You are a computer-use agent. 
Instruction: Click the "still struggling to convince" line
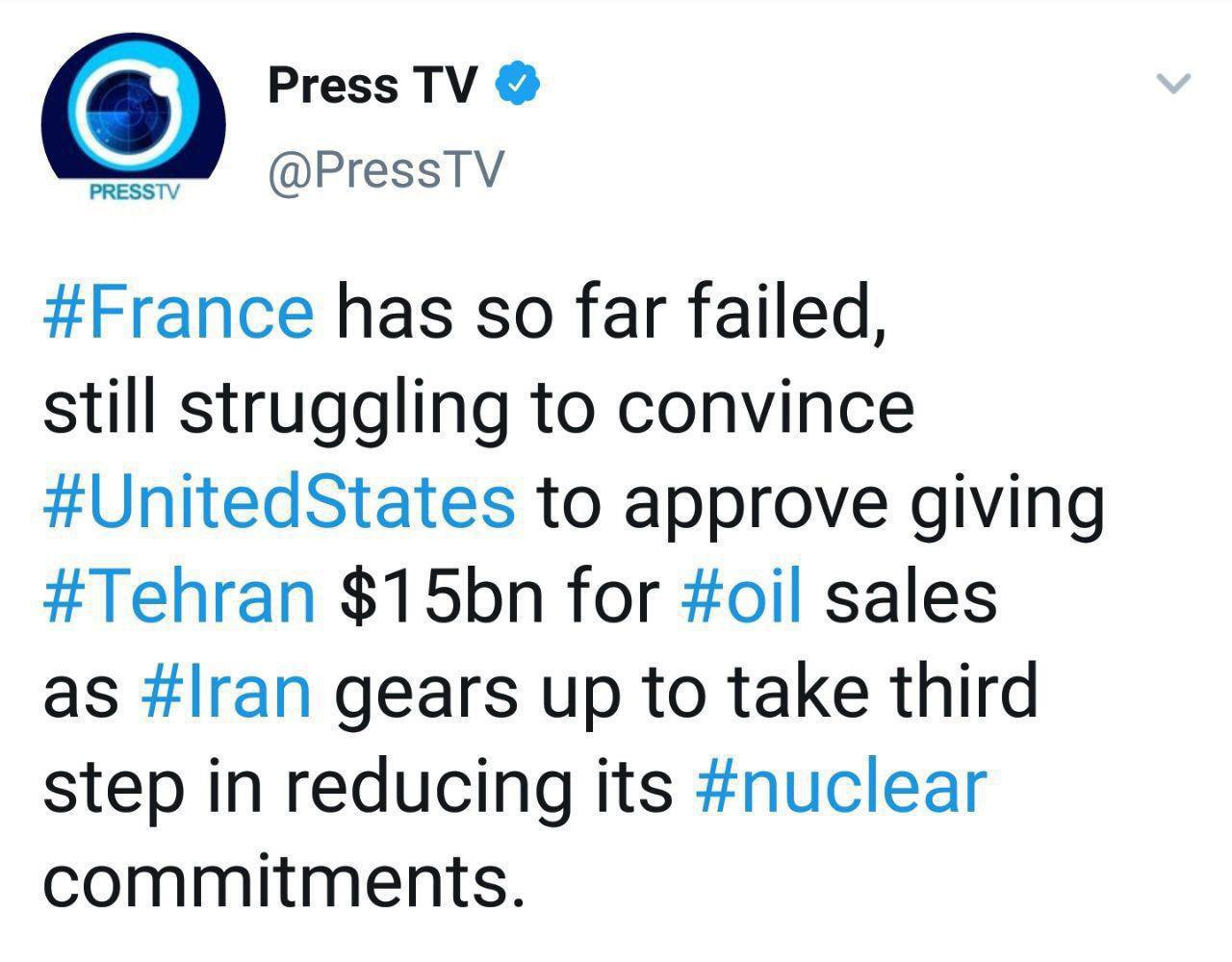click(478, 408)
